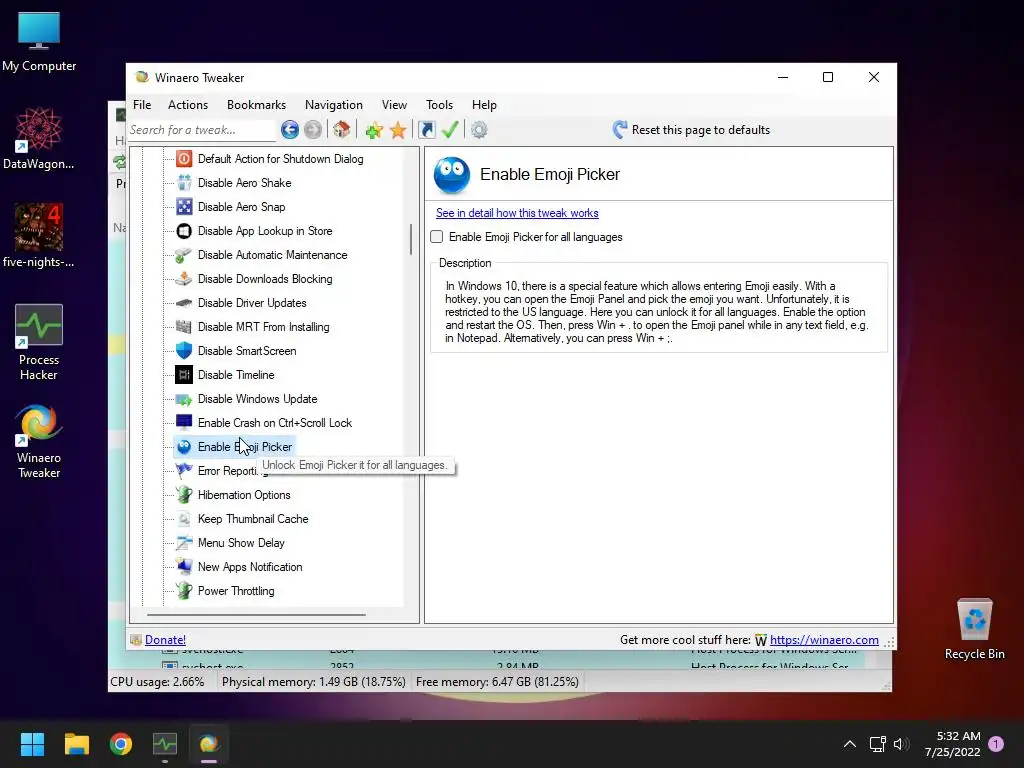Viewport: 1024px width, 768px height.
Task: Click the taskbar clock showing 5:32 AM
Action: 953,744
